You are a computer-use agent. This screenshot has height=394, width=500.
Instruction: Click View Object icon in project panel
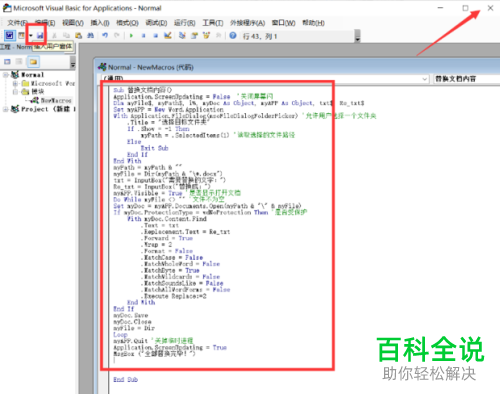(x=19, y=62)
